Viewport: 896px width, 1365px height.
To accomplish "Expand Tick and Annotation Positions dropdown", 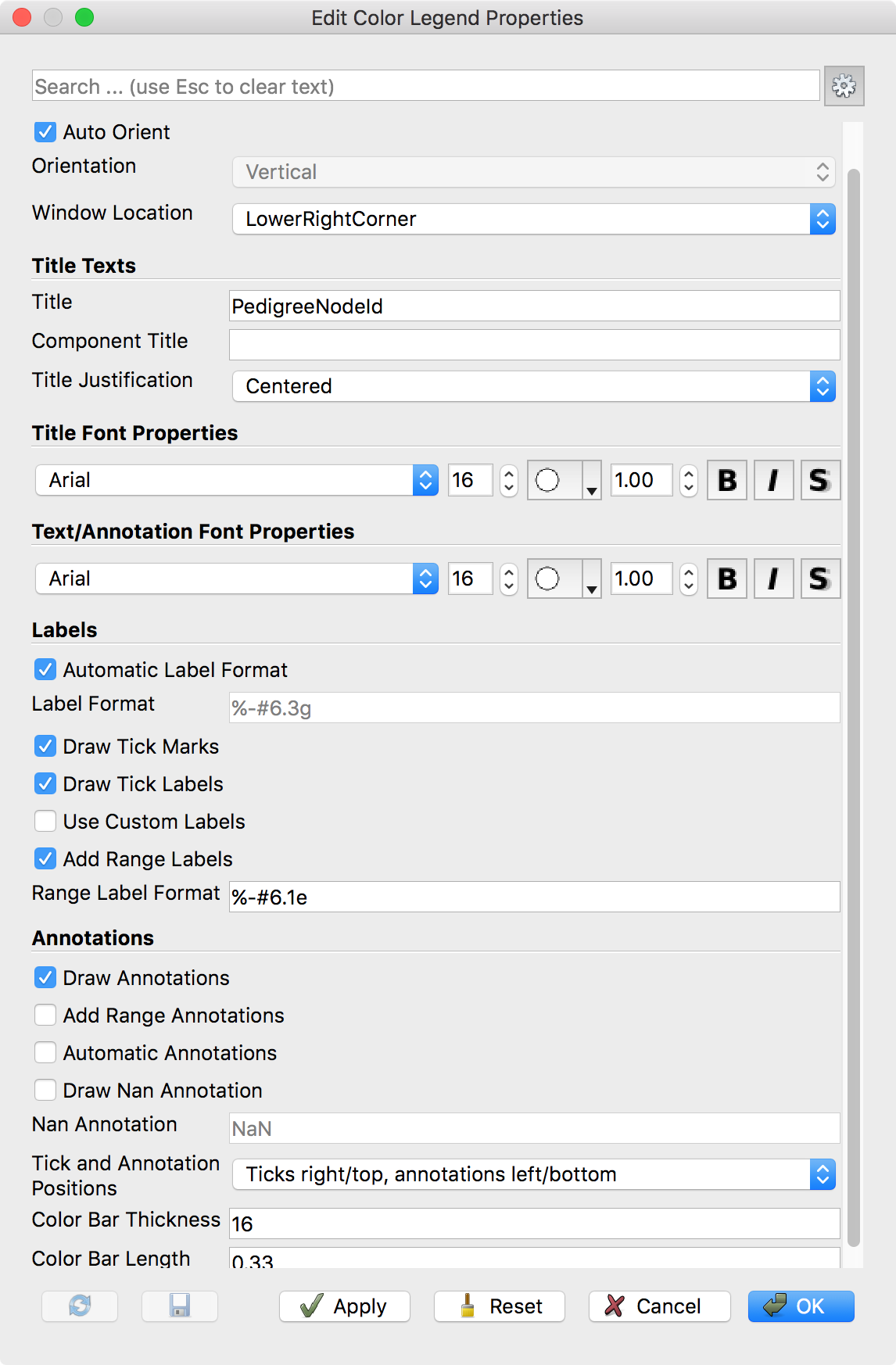I will tap(533, 1174).
